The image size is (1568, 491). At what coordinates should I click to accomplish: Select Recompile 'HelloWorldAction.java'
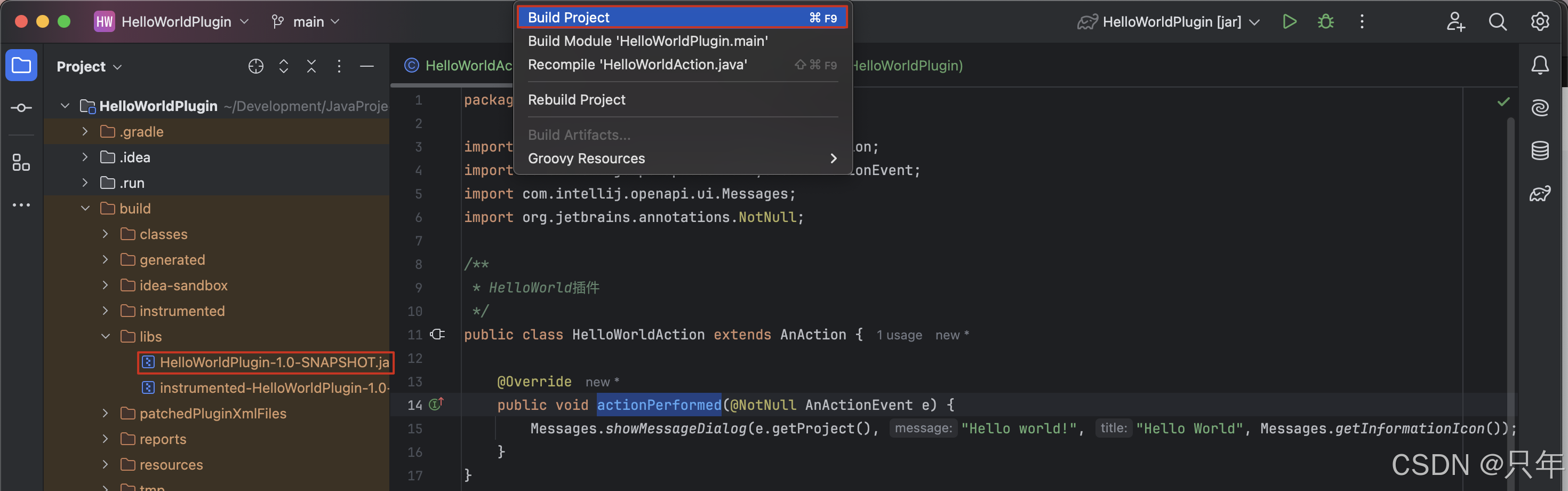[682, 65]
